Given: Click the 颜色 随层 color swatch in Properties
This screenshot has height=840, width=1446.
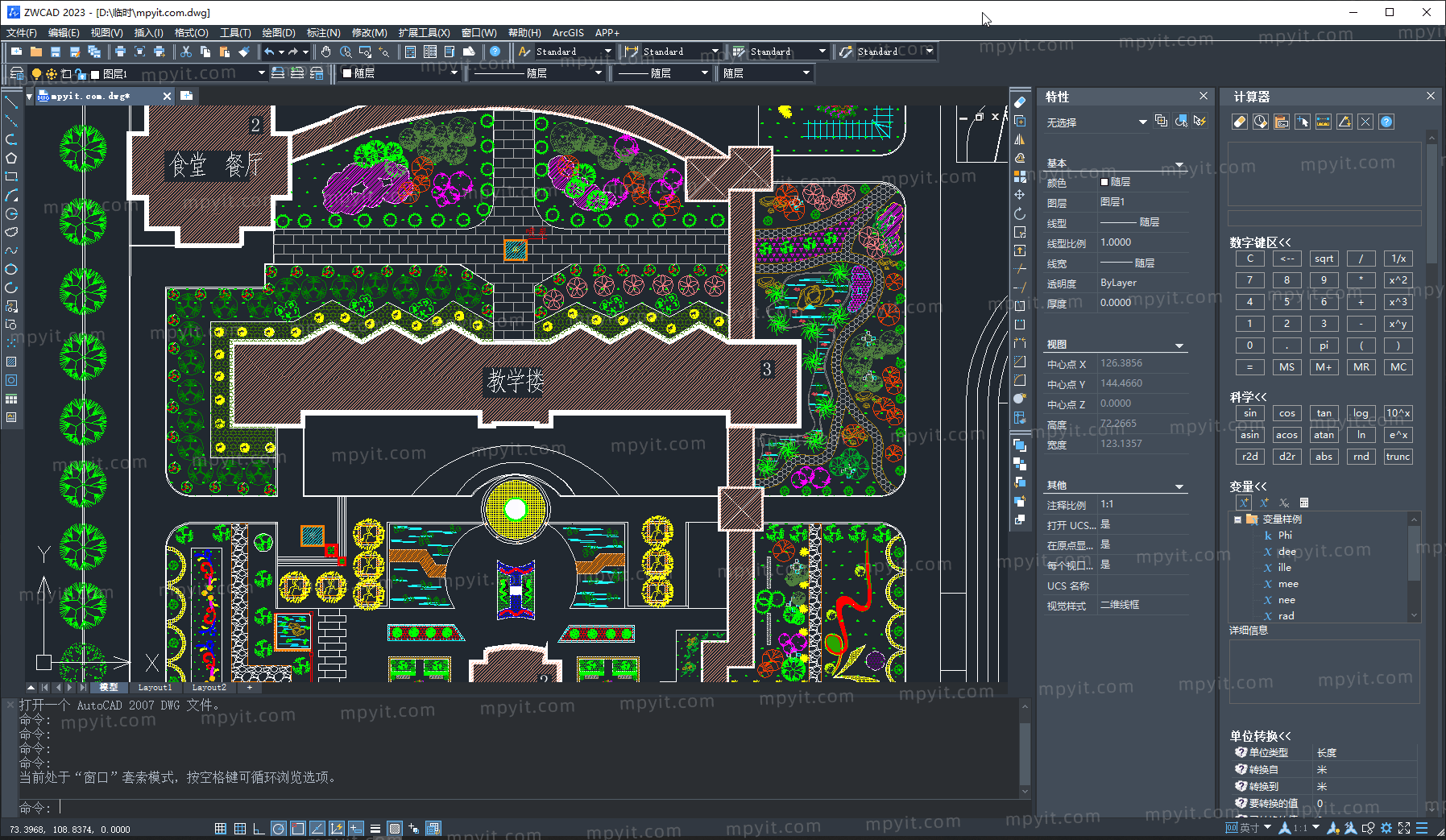Looking at the screenshot, I should click(x=1104, y=182).
